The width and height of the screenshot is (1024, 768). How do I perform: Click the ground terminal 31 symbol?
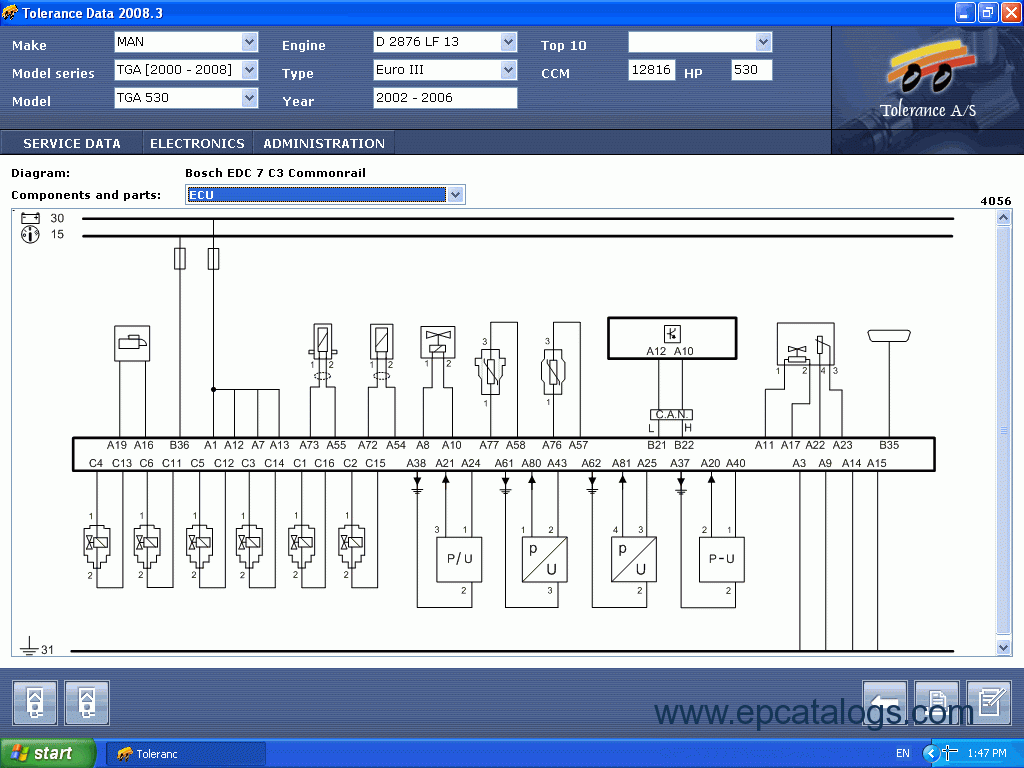pos(29,647)
